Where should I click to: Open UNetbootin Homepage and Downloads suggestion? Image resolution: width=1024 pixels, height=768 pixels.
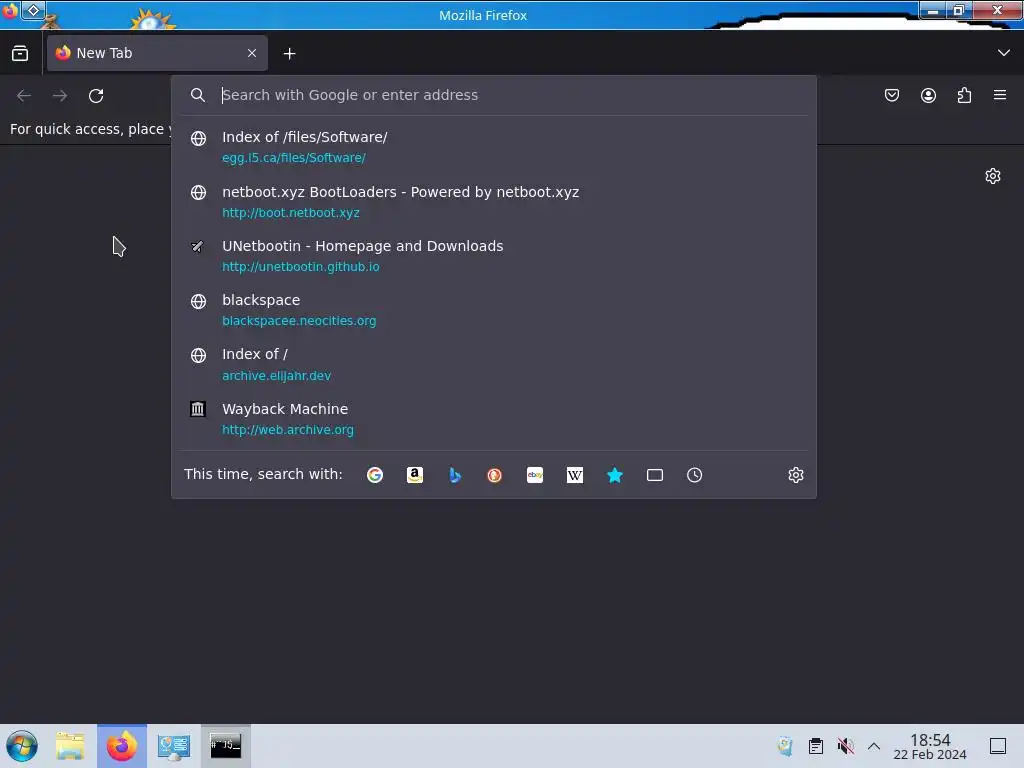click(494, 256)
